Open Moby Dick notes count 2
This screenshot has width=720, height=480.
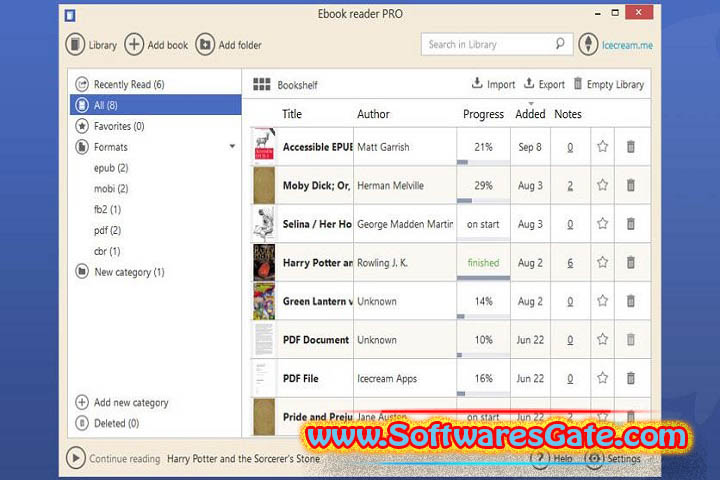click(570, 186)
